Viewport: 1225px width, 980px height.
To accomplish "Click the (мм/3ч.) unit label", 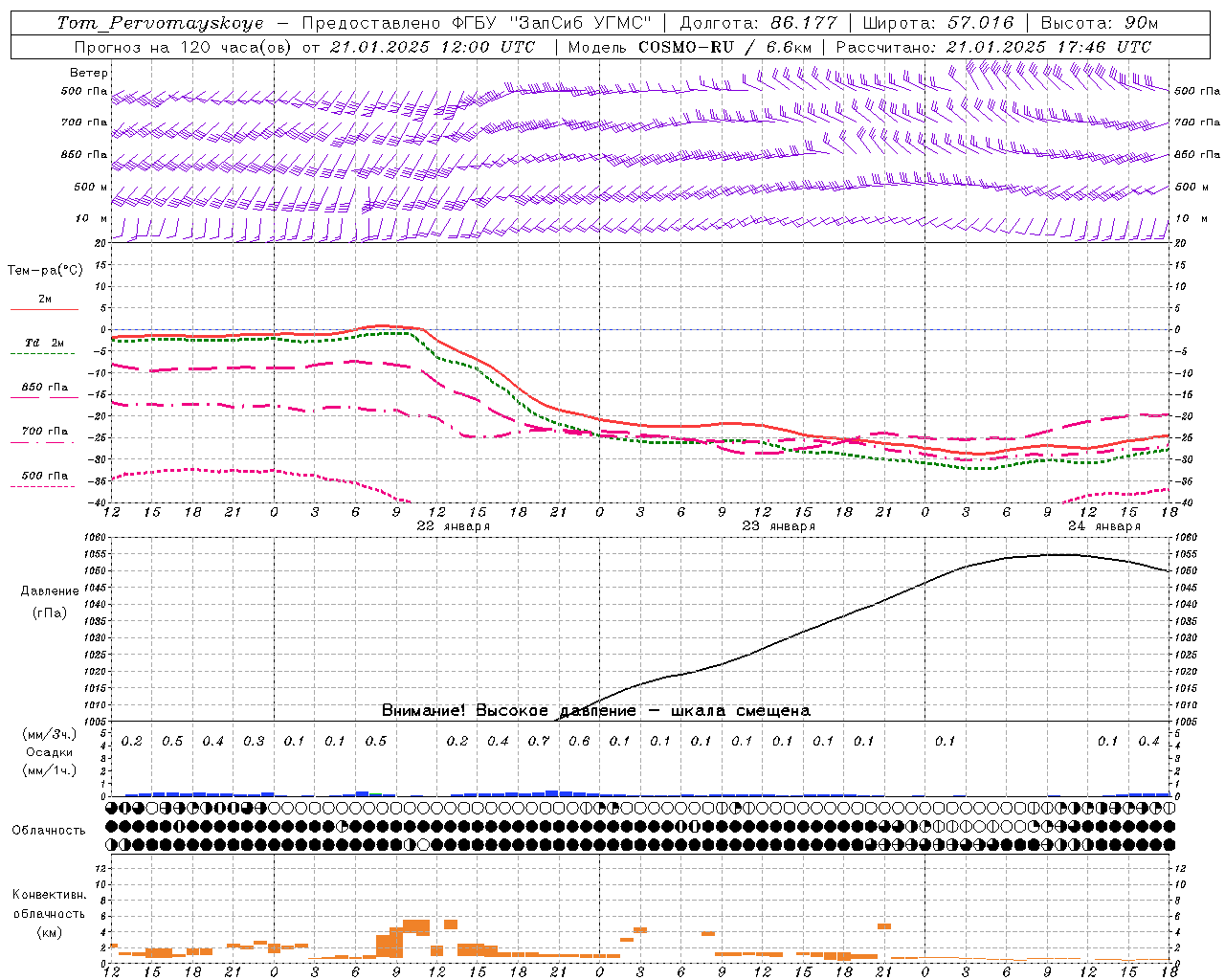I will 49,735.
